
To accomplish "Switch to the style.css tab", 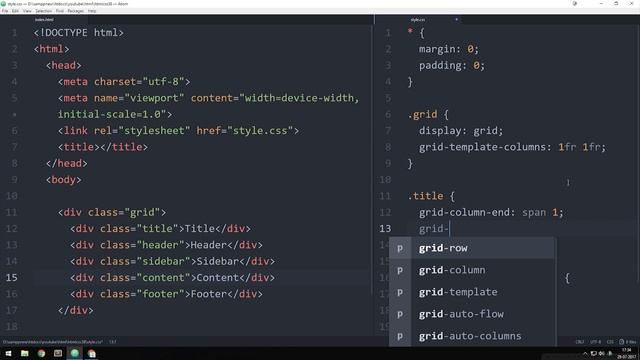I will click(x=418, y=20).
